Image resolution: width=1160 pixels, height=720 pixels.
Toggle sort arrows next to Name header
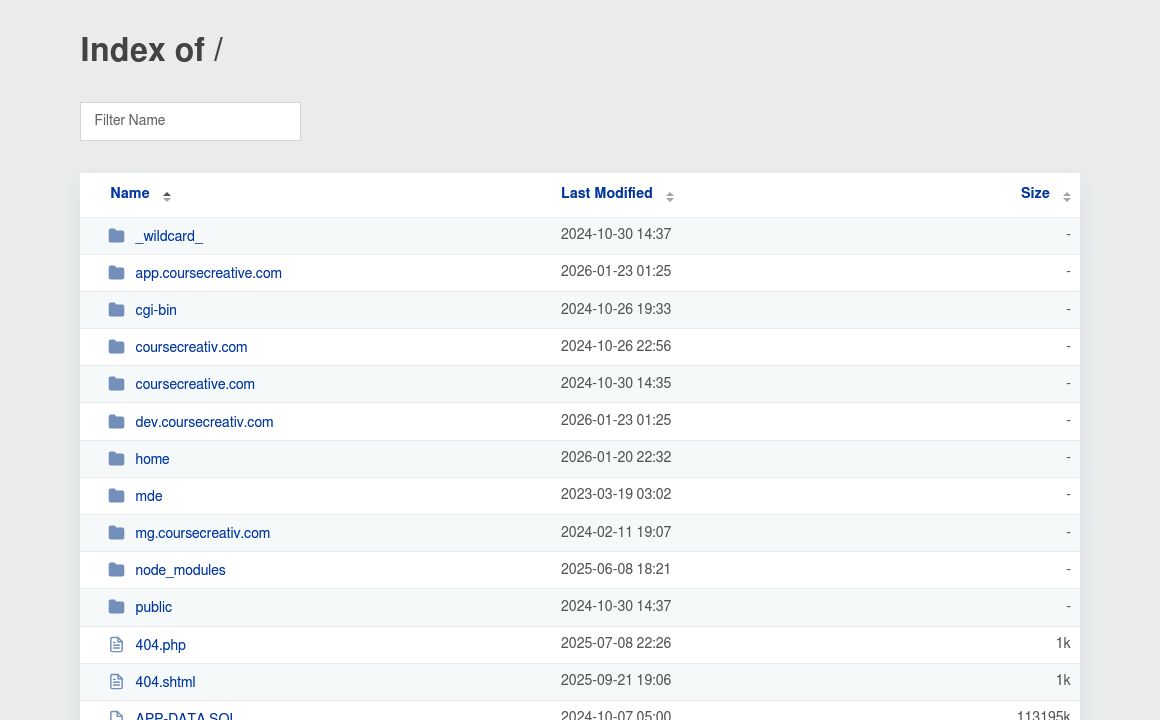[x=167, y=196]
